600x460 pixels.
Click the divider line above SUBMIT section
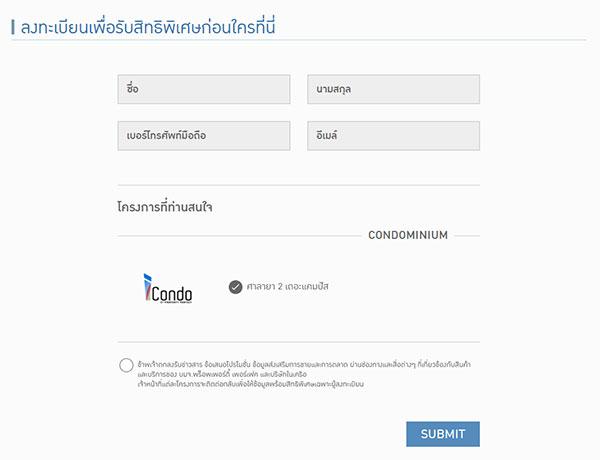pyautogui.click(x=298, y=342)
